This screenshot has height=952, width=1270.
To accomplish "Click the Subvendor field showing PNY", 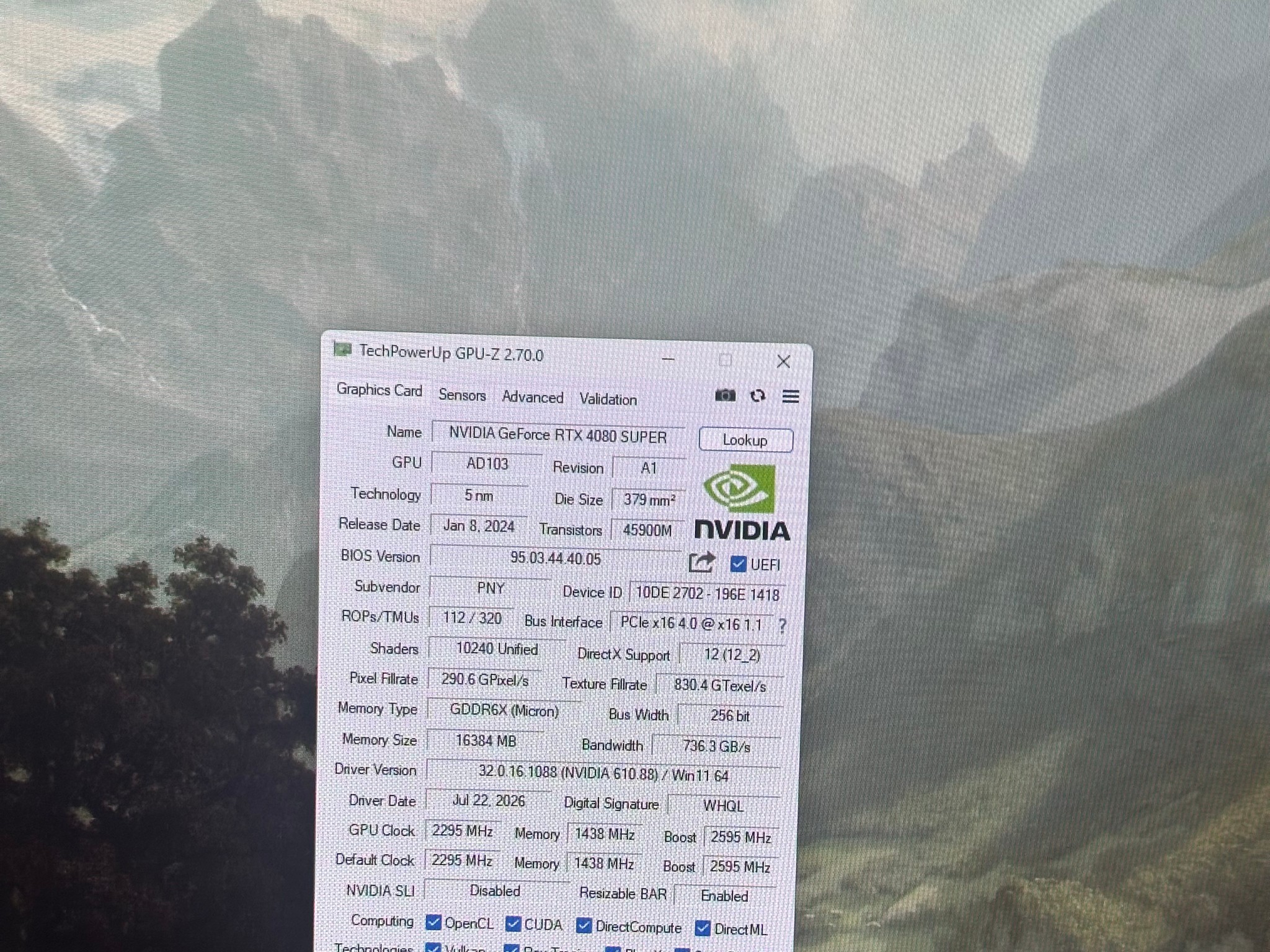I will click(490, 588).
